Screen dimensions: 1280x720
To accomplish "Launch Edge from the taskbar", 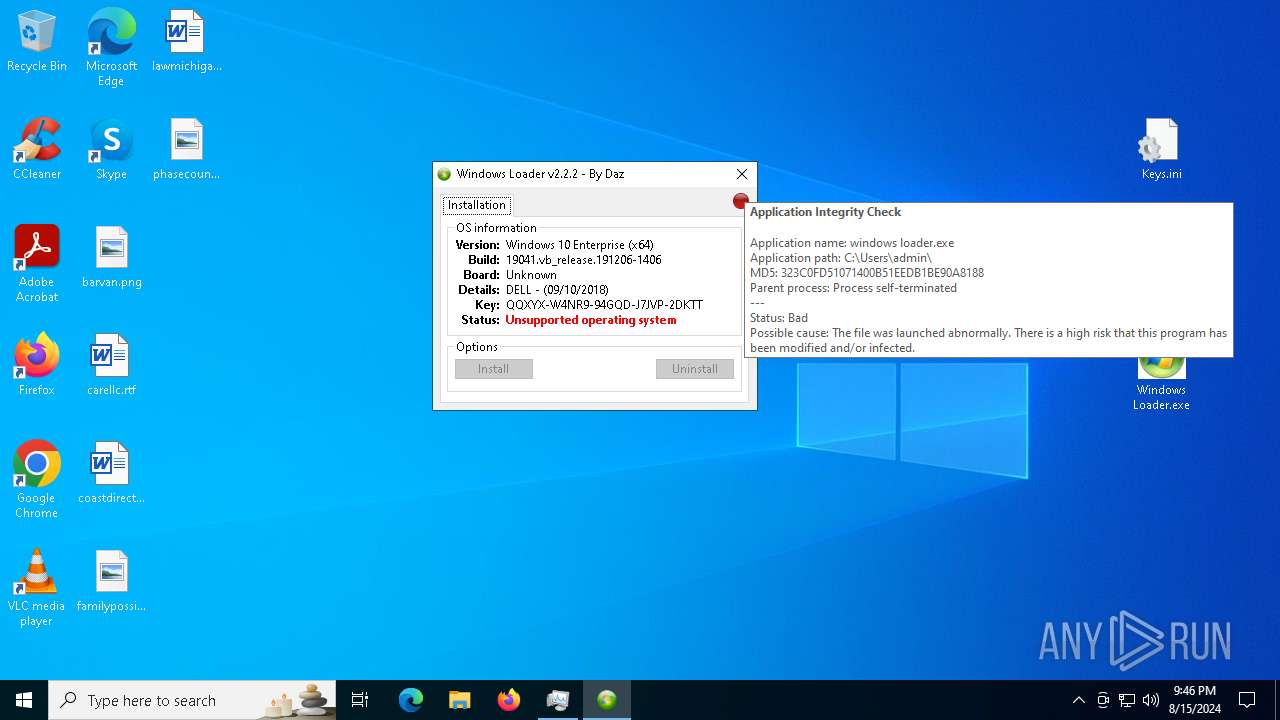I will 411,700.
